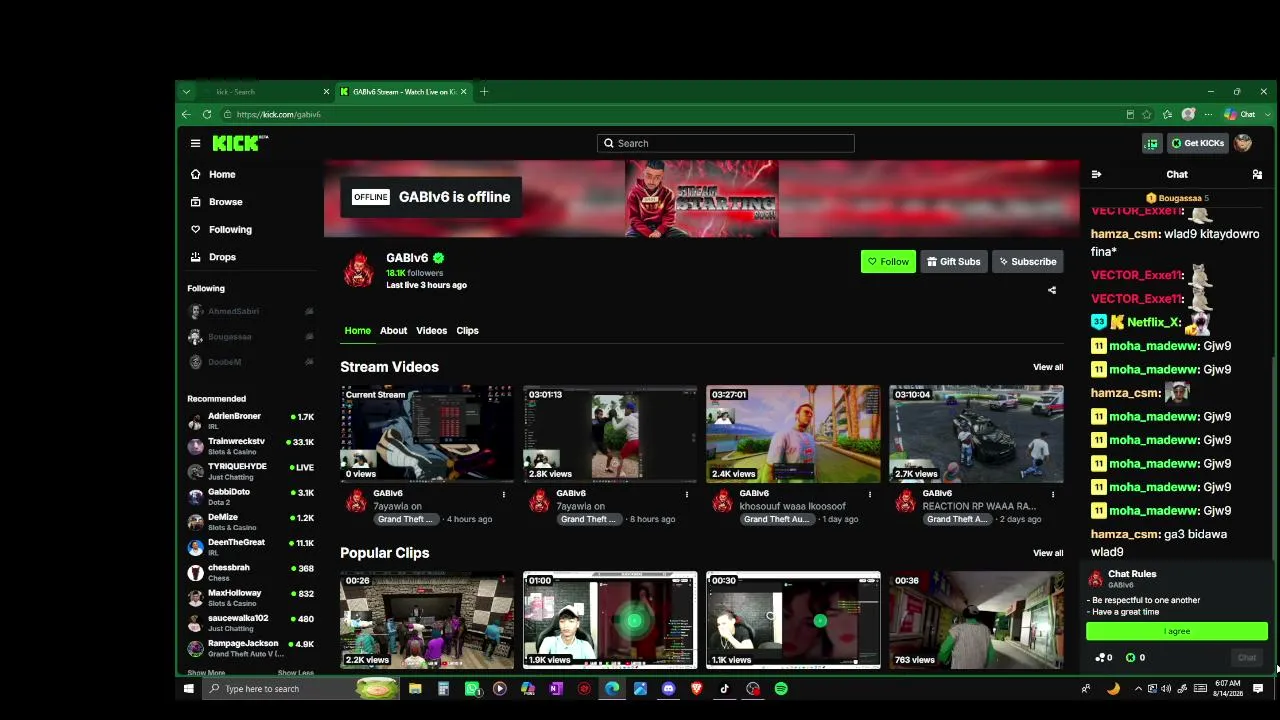Play the 01:00 popular clip
1280x720 pixels.
pyautogui.click(x=610, y=620)
